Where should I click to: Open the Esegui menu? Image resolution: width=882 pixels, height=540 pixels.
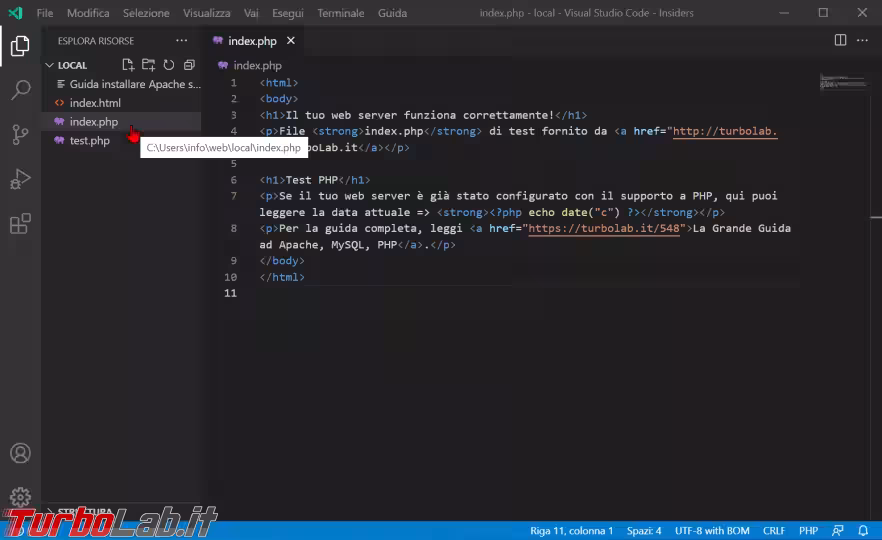(287, 13)
